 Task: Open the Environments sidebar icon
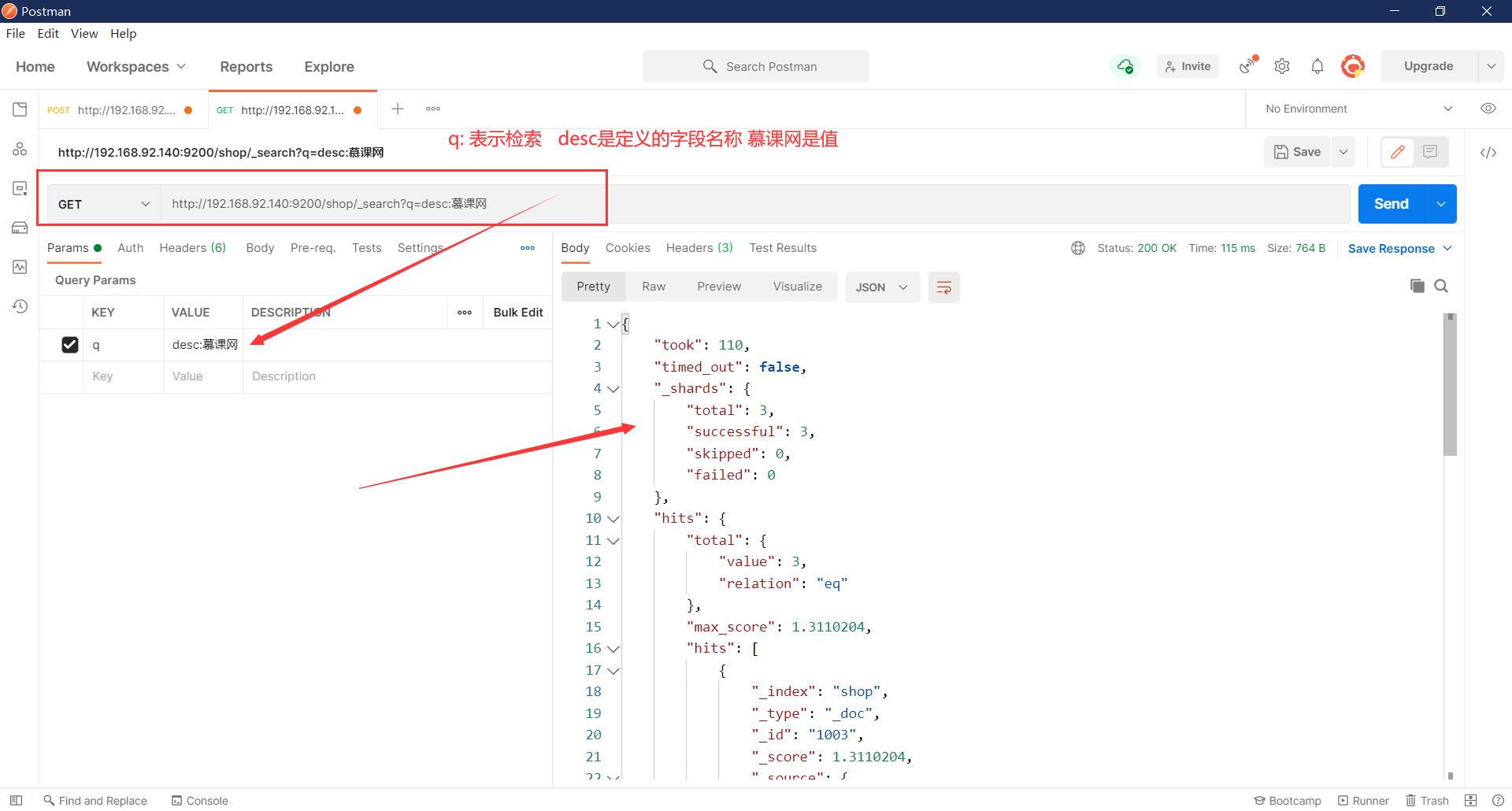(x=20, y=188)
